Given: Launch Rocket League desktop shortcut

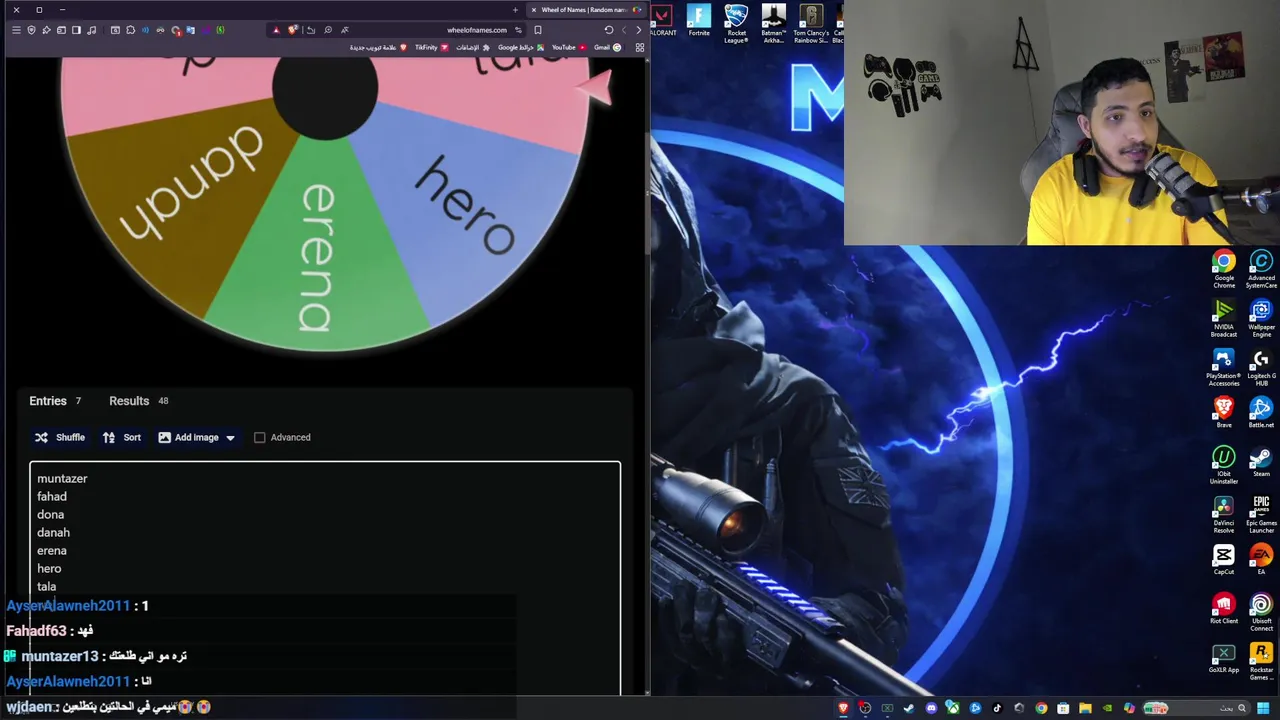Looking at the screenshot, I should click(736, 23).
